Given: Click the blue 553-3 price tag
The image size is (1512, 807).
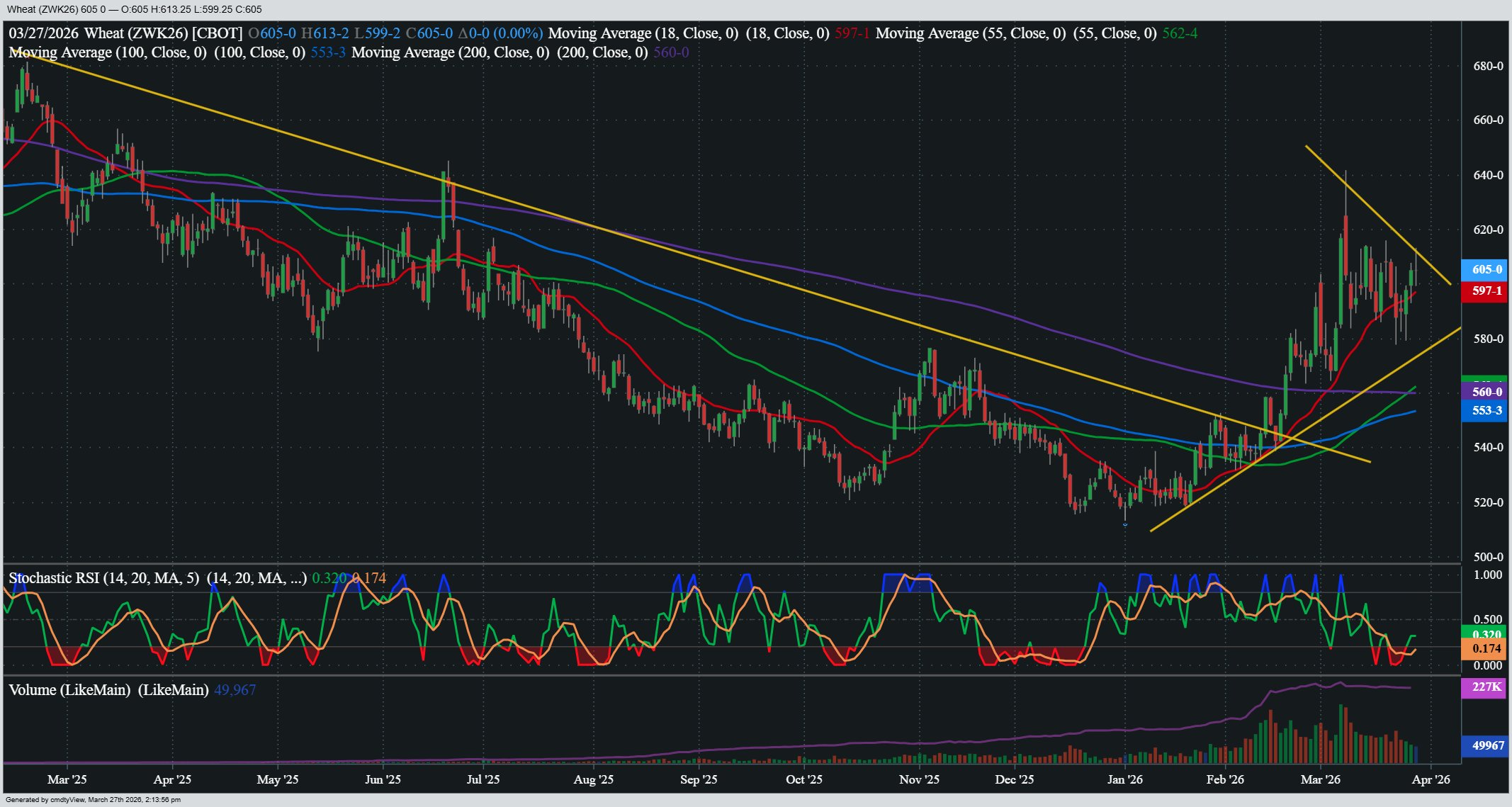Looking at the screenshot, I should pos(1485,410).
